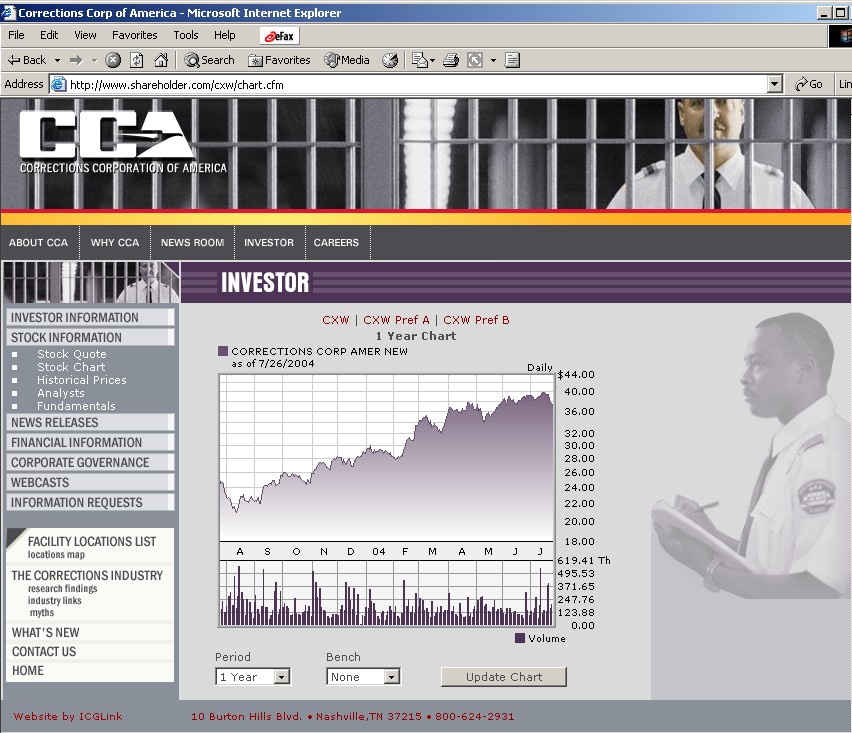Viewport: 852px width, 733px height.
Task: Click the icon right of Print
Action: [475, 60]
